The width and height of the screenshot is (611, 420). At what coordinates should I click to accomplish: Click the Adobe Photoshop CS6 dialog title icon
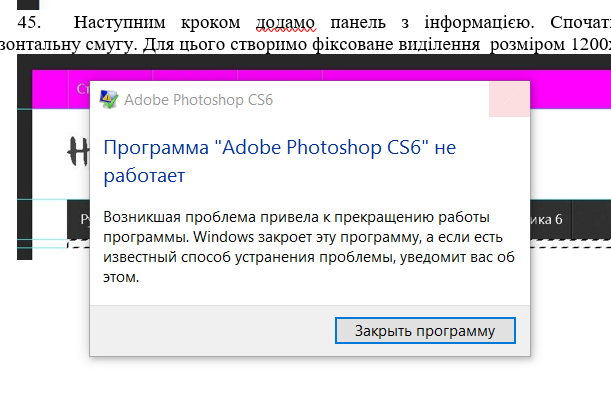point(108,100)
